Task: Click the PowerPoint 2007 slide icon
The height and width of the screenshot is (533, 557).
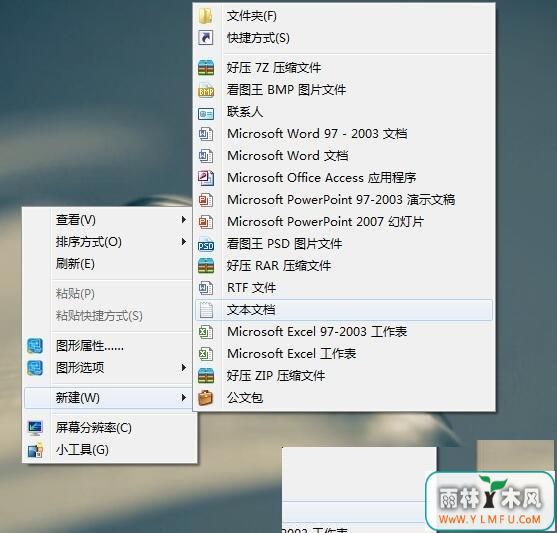Action: point(206,222)
